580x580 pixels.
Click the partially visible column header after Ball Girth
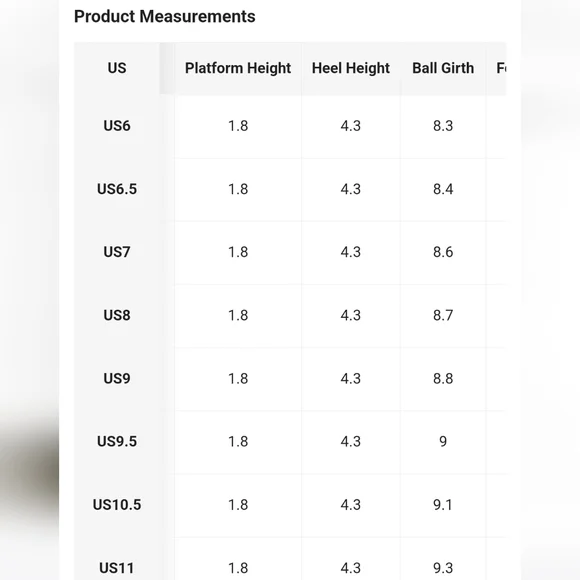[501, 68]
